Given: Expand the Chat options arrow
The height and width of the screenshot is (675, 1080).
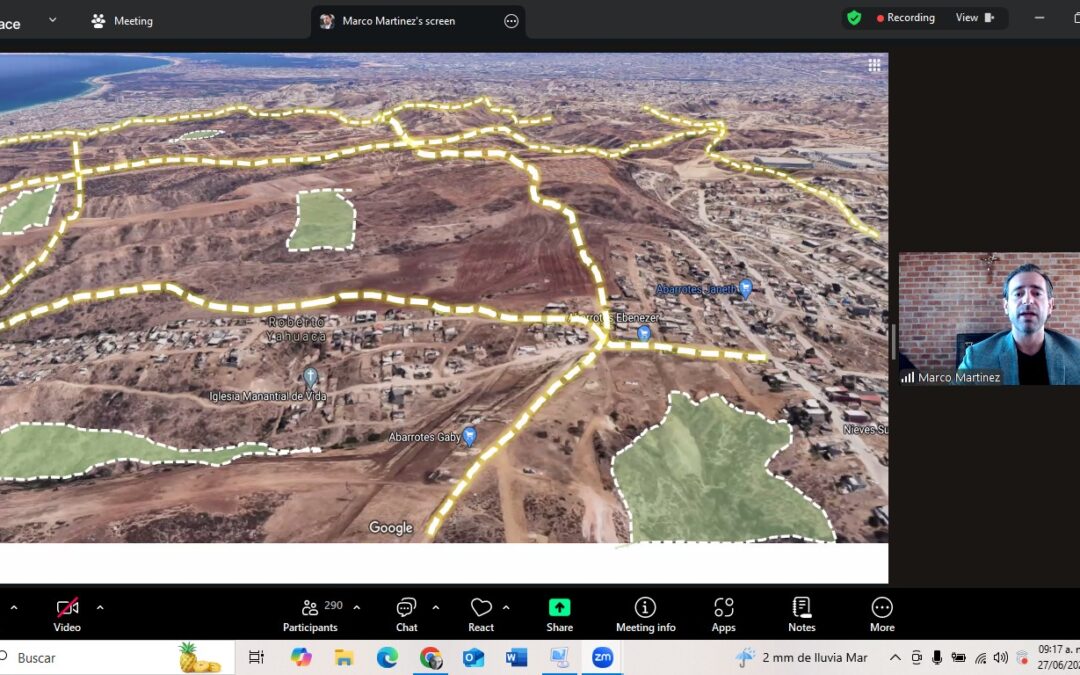Looking at the screenshot, I should [x=436, y=607].
